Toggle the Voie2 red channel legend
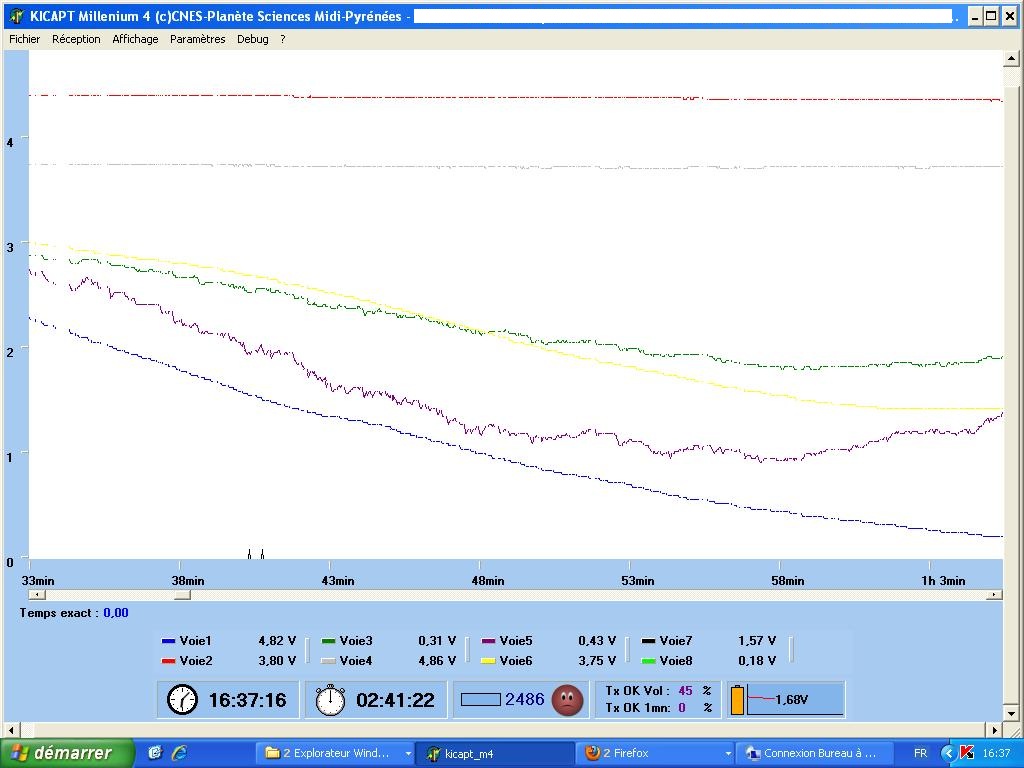The height and width of the screenshot is (768, 1024). pos(195,661)
